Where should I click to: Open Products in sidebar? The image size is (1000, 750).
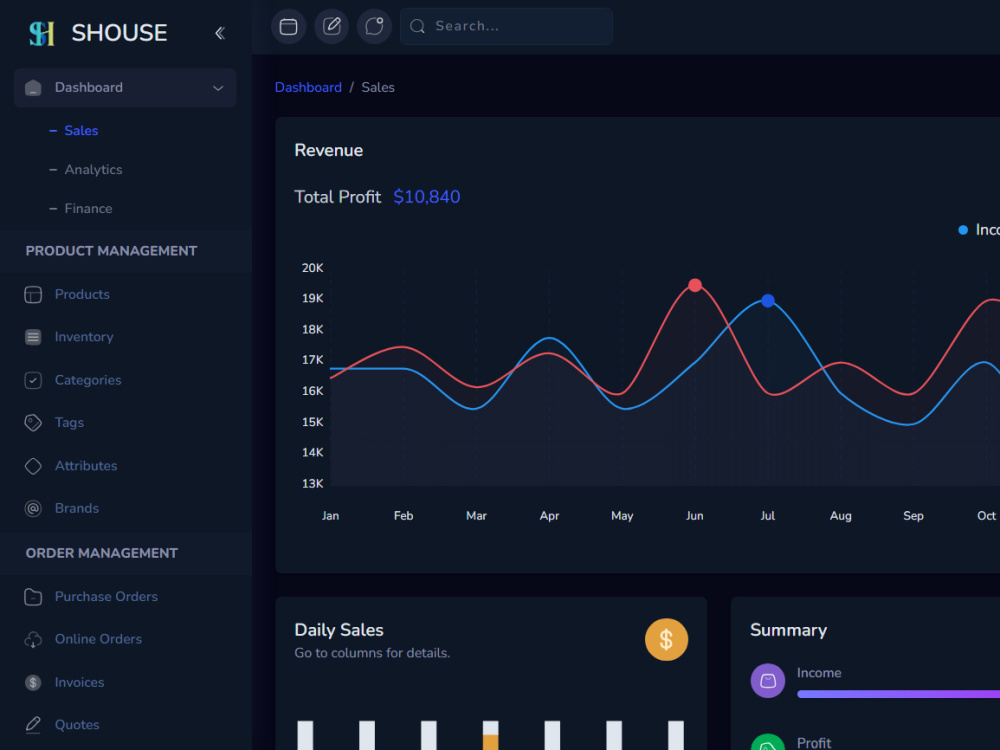click(x=82, y=295)
